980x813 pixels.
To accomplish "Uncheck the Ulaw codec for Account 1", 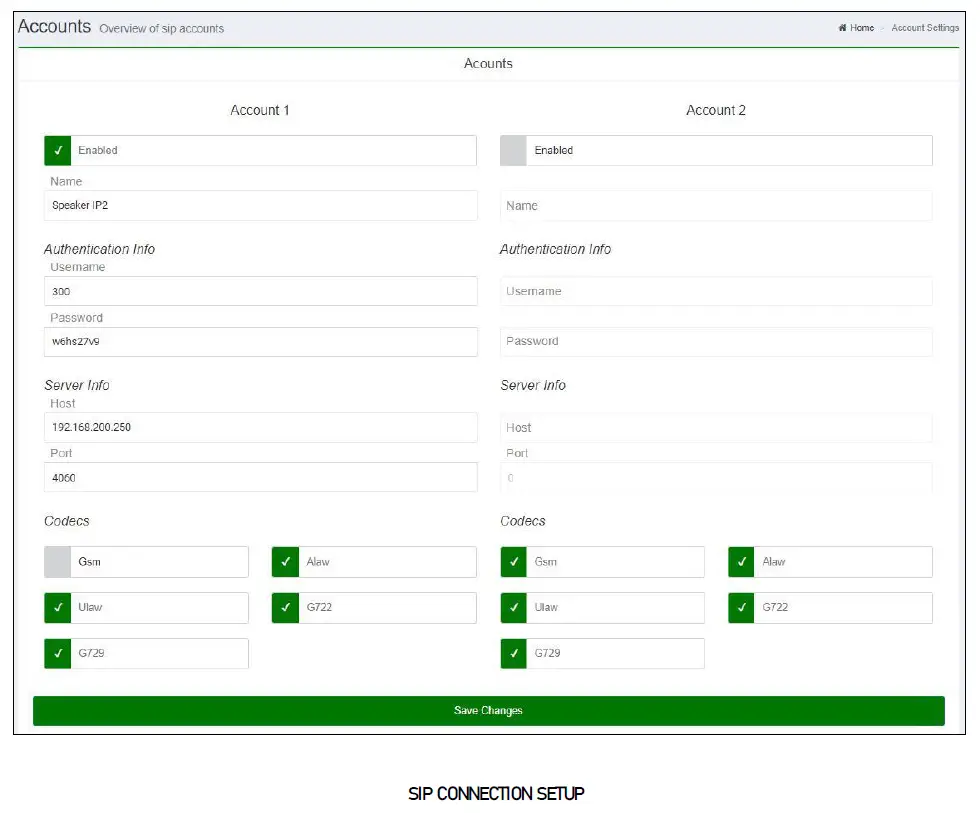I will click(57, 607).
